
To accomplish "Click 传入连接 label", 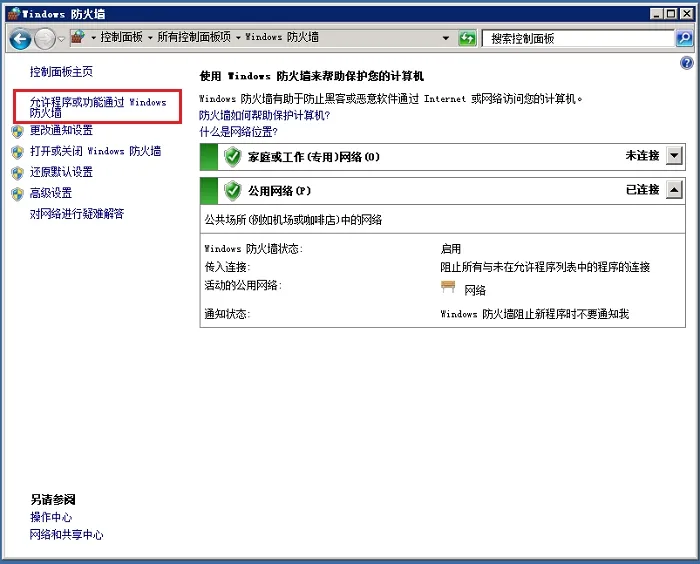I will tap(227, 267).
